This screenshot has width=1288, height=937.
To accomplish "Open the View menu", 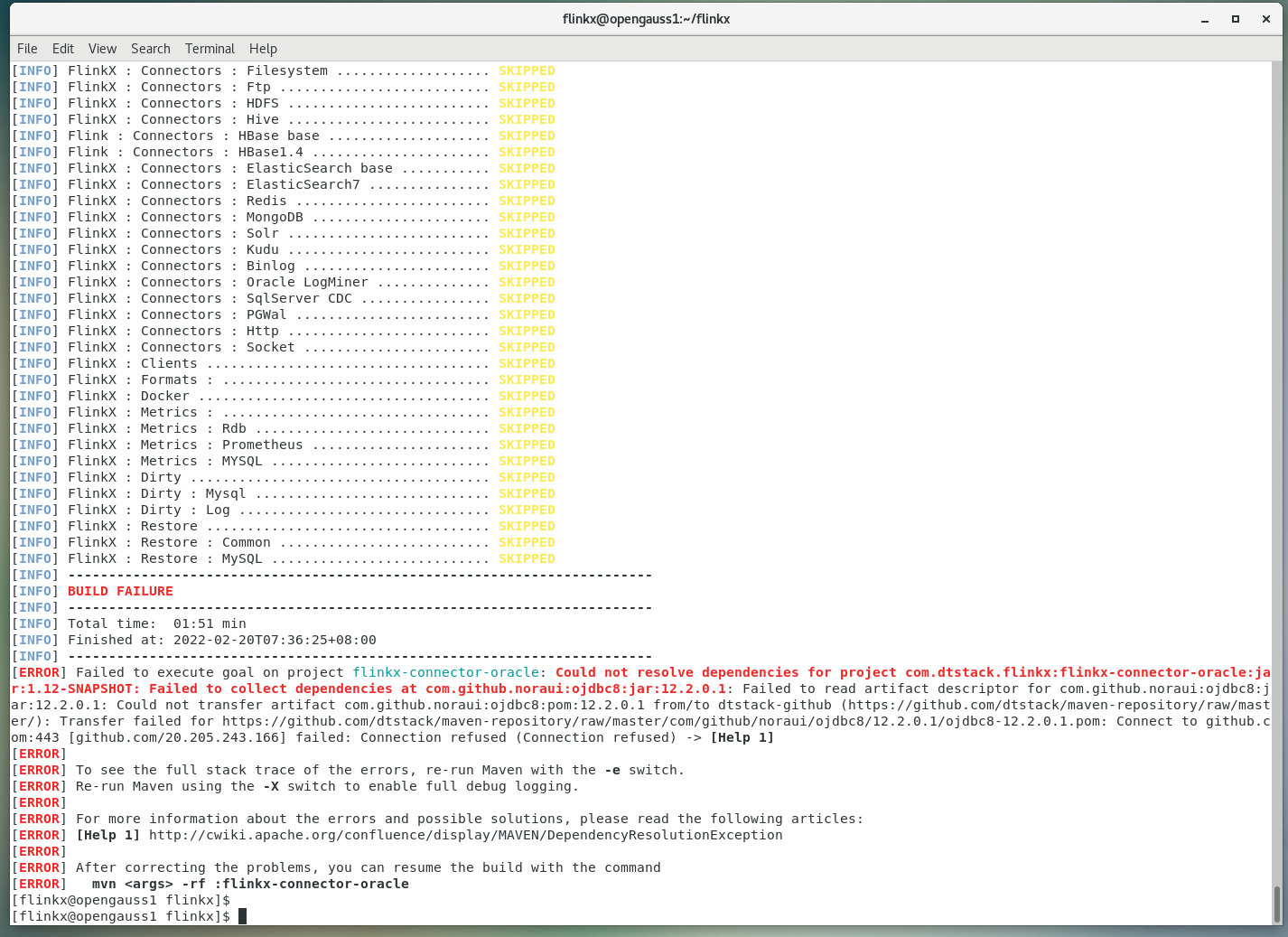I will pos(102,49).
